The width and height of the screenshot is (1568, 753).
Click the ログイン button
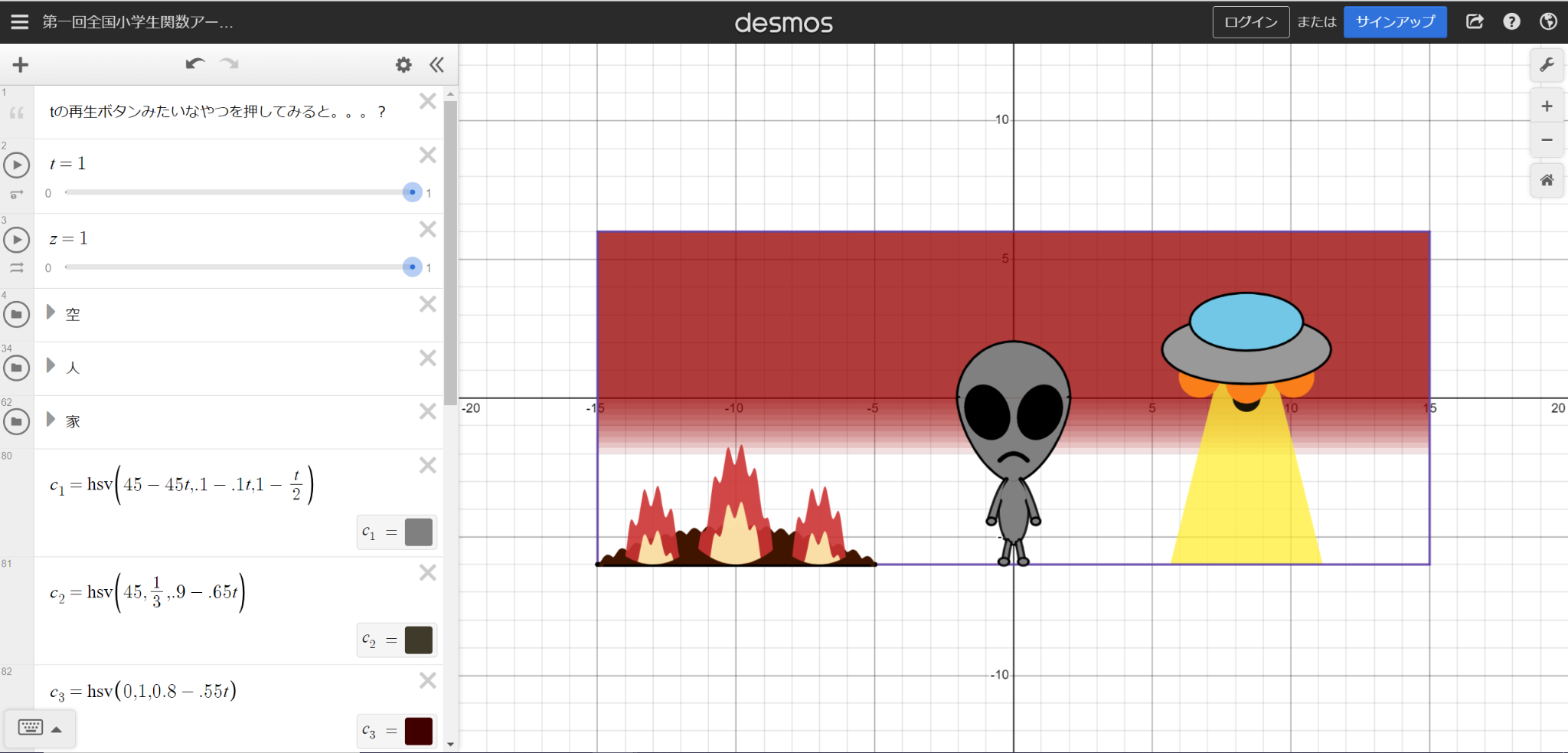coord(1251,21)
